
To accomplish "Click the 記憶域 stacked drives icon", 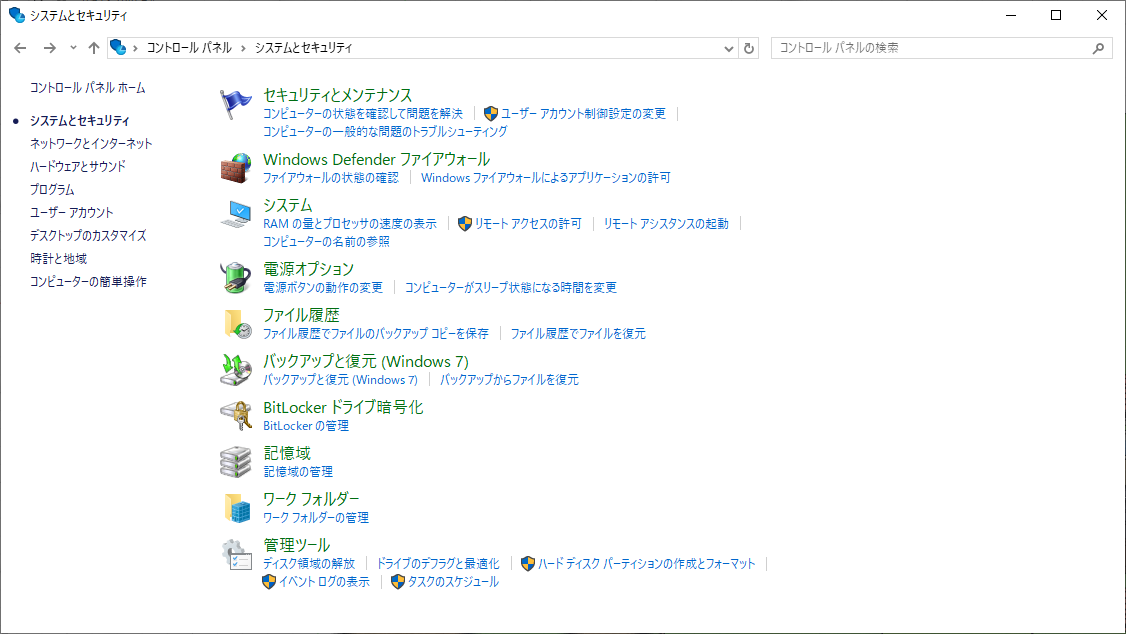I will pos(236,461).
